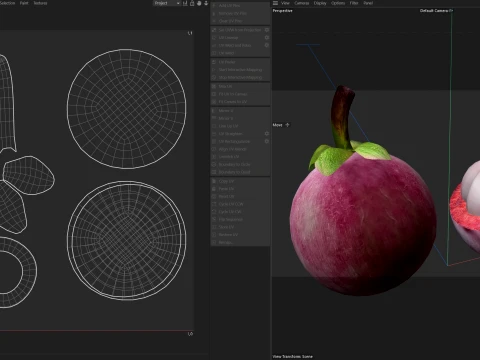Open the viewport Options menu
Screen dimensions: 480x360
click(x=338, y=3)
